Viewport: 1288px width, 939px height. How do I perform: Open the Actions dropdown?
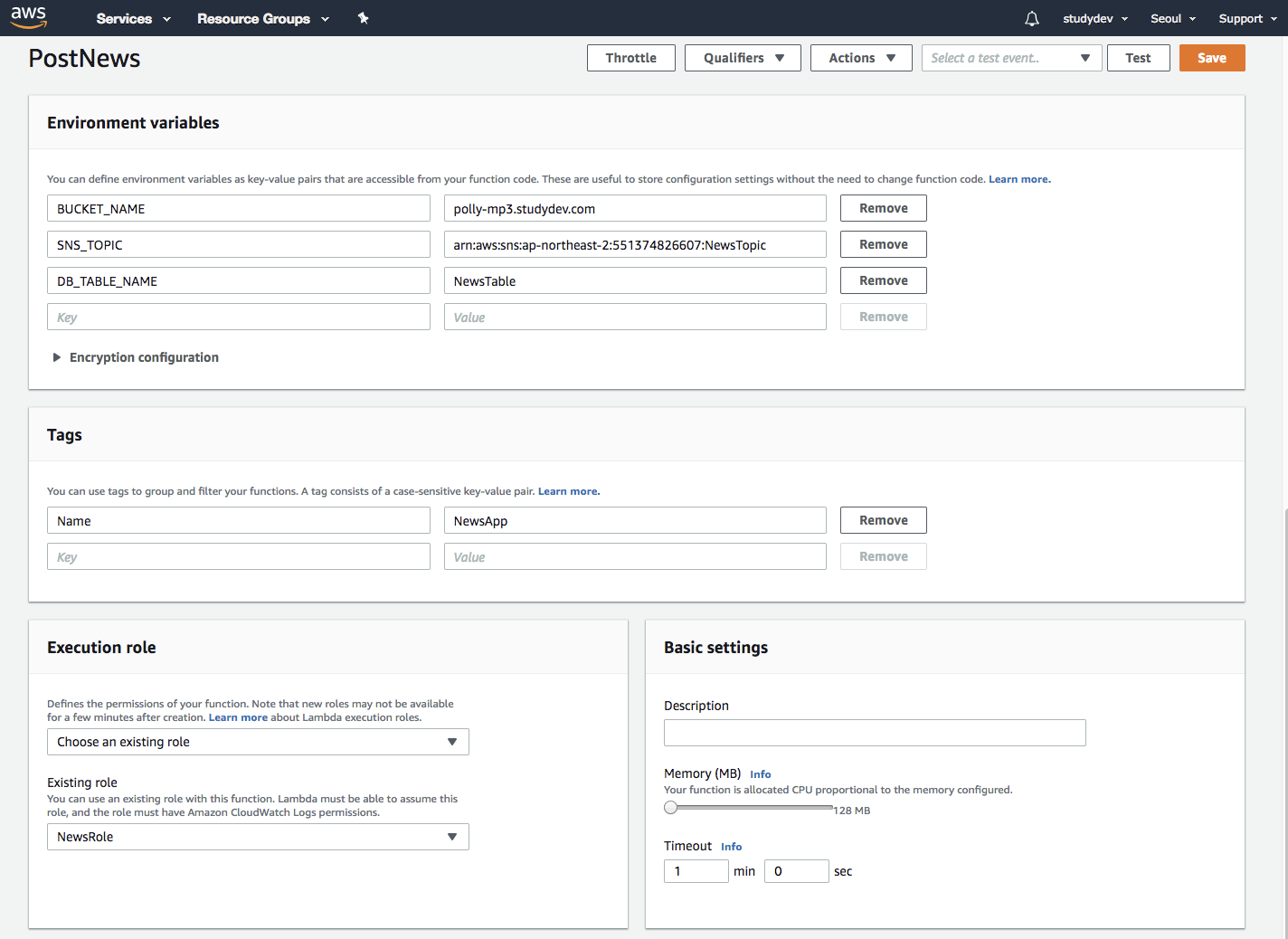pyautogui.click(x=861, y=58)
